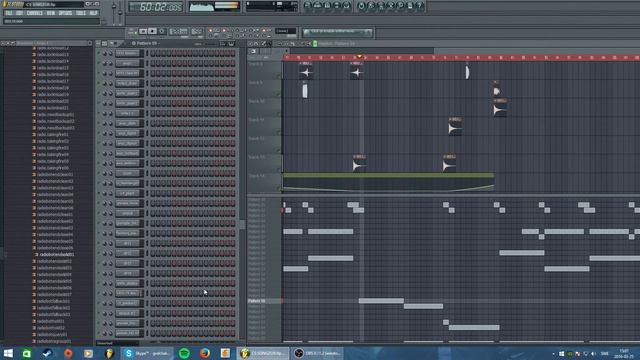Select radio.needbackup03 in browser

[x=56, y=128]
